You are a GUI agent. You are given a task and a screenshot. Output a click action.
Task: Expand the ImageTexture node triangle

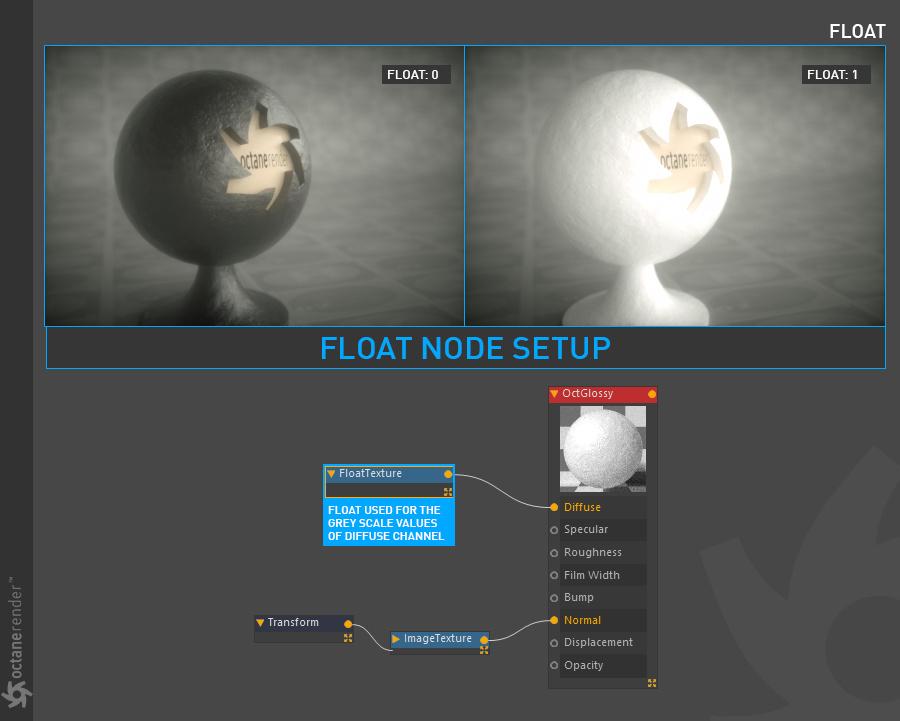point(395,638)
